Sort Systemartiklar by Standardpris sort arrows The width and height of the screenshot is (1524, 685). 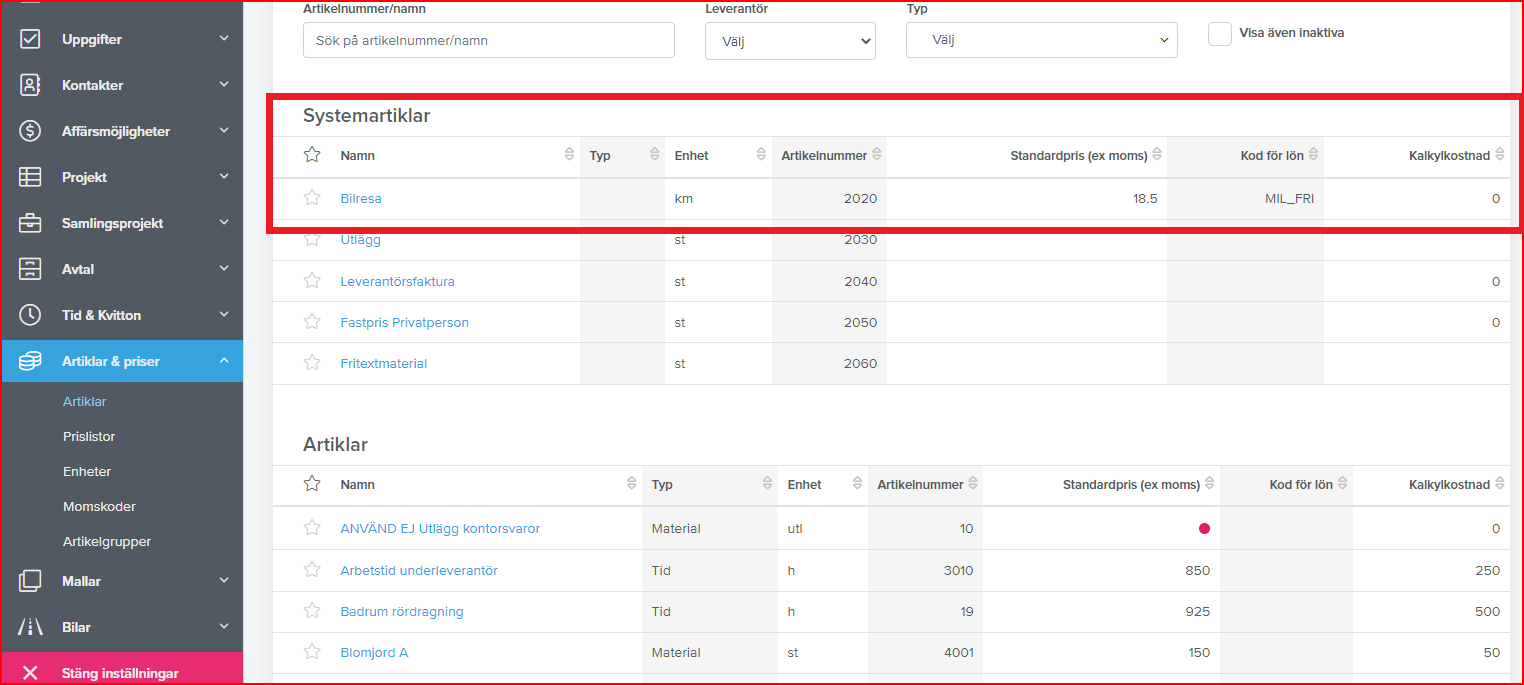[x=1157, y=155]
